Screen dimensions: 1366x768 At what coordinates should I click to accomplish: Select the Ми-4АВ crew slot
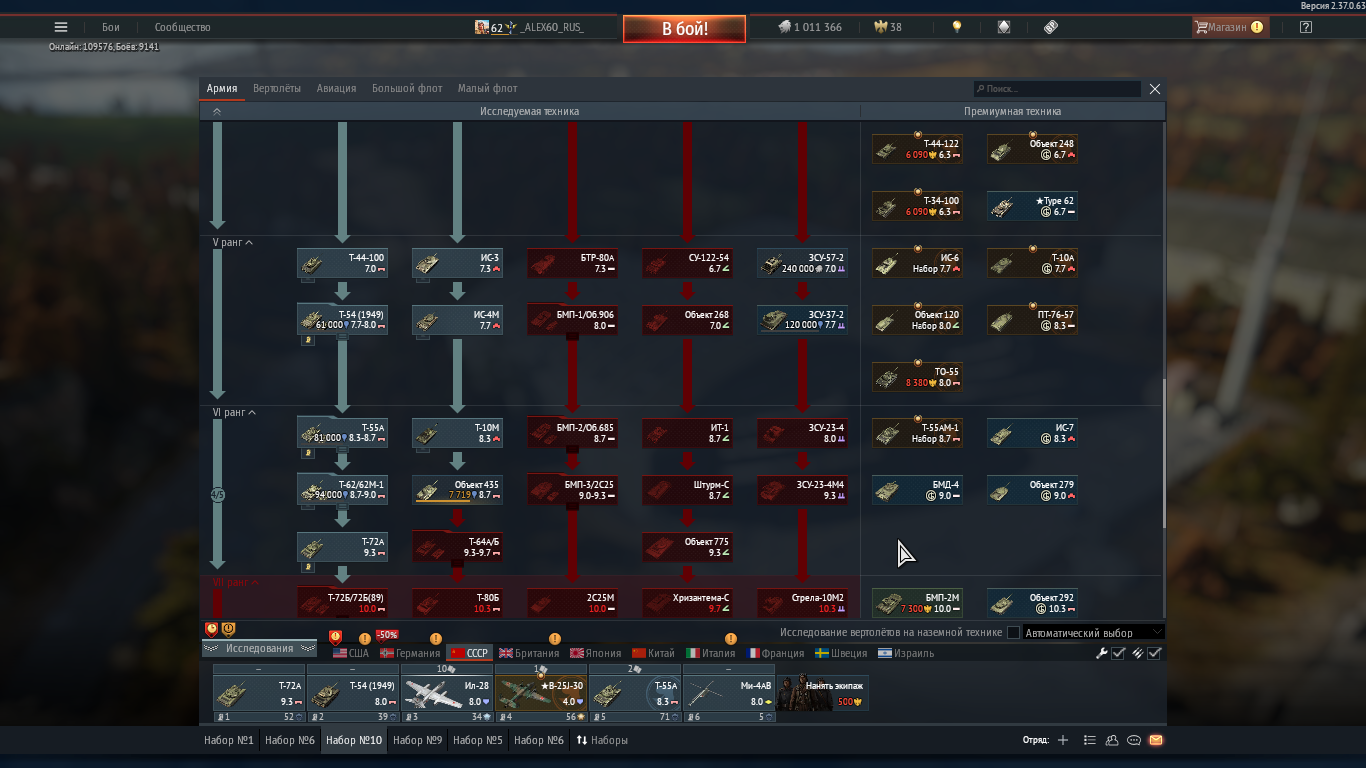729,693
